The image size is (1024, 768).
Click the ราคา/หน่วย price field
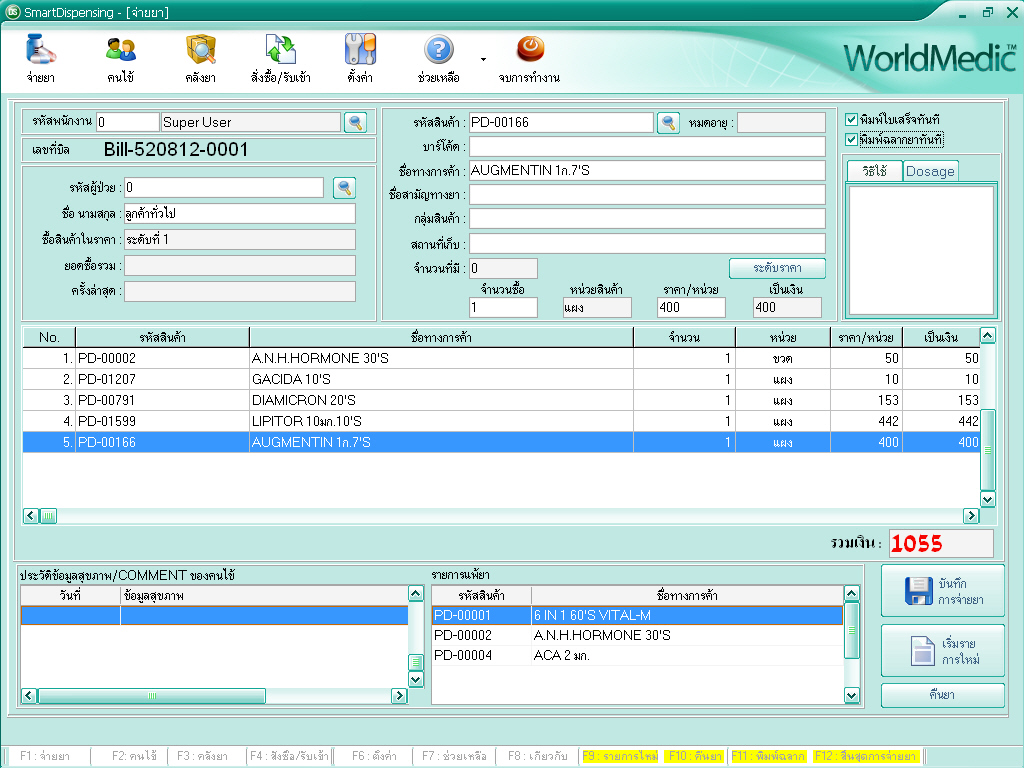691,307
